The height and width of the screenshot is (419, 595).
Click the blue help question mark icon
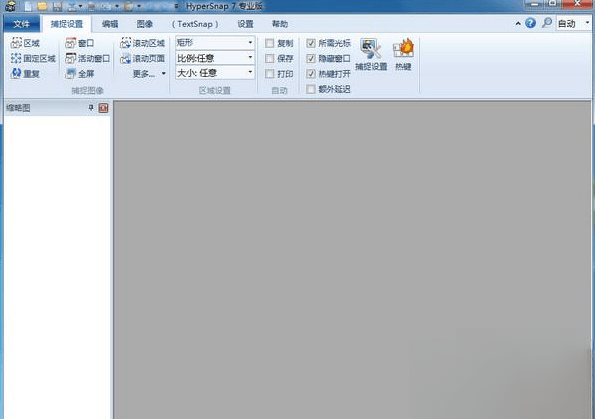pyautogui.click(x=530, y=23)
